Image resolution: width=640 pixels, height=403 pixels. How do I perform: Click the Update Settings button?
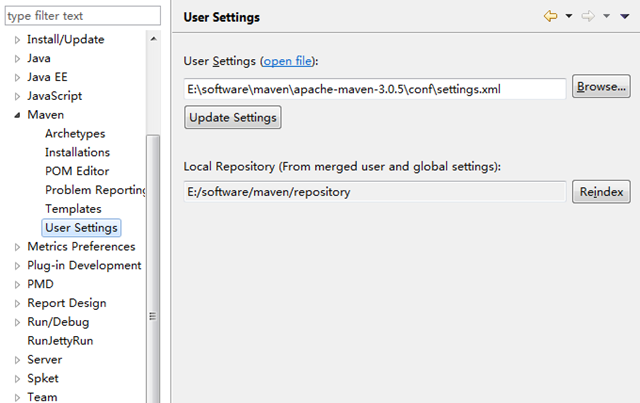tap(233, 118)
